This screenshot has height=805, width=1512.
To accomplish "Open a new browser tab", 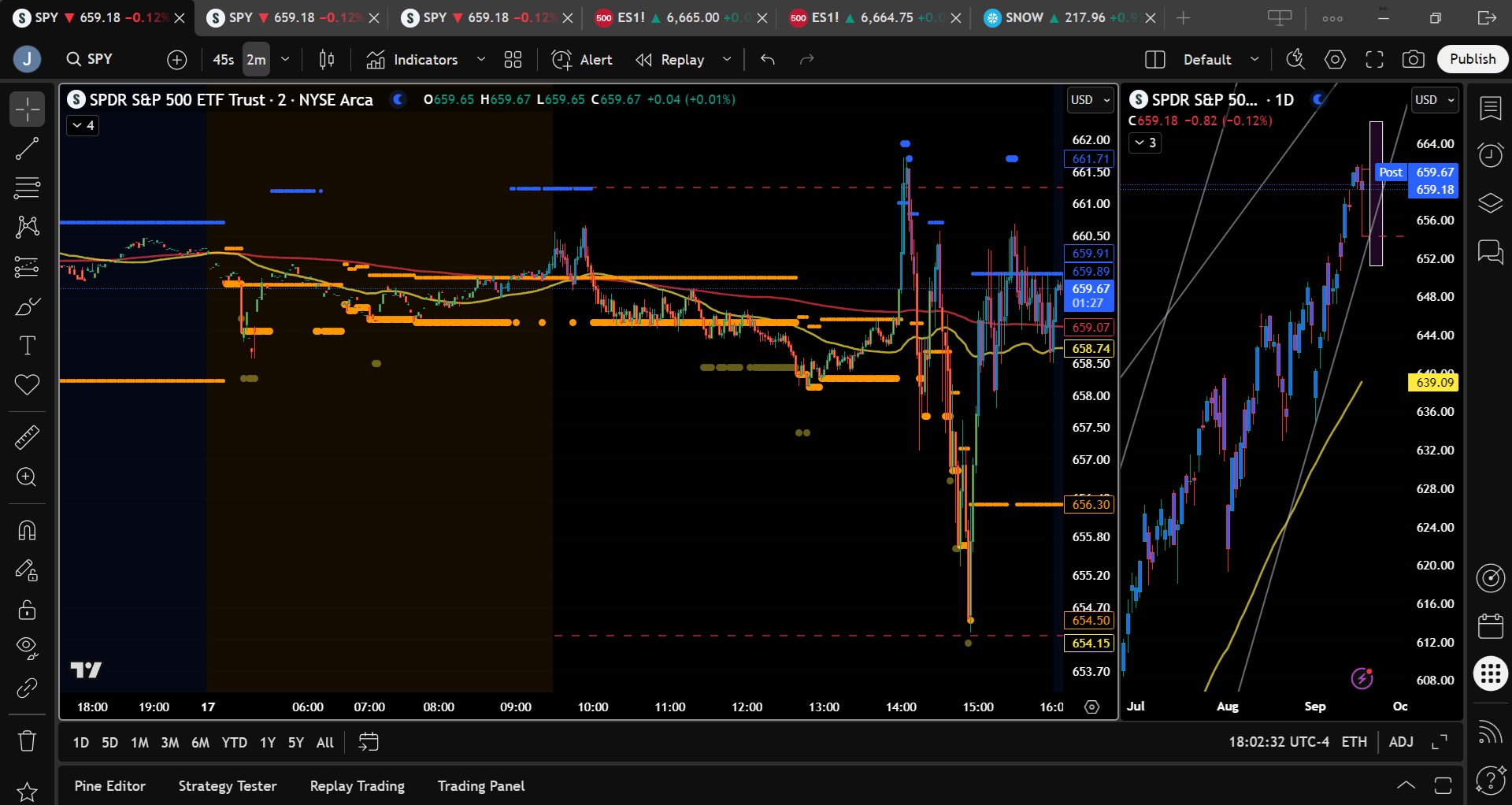I will tap(1183, 18).
